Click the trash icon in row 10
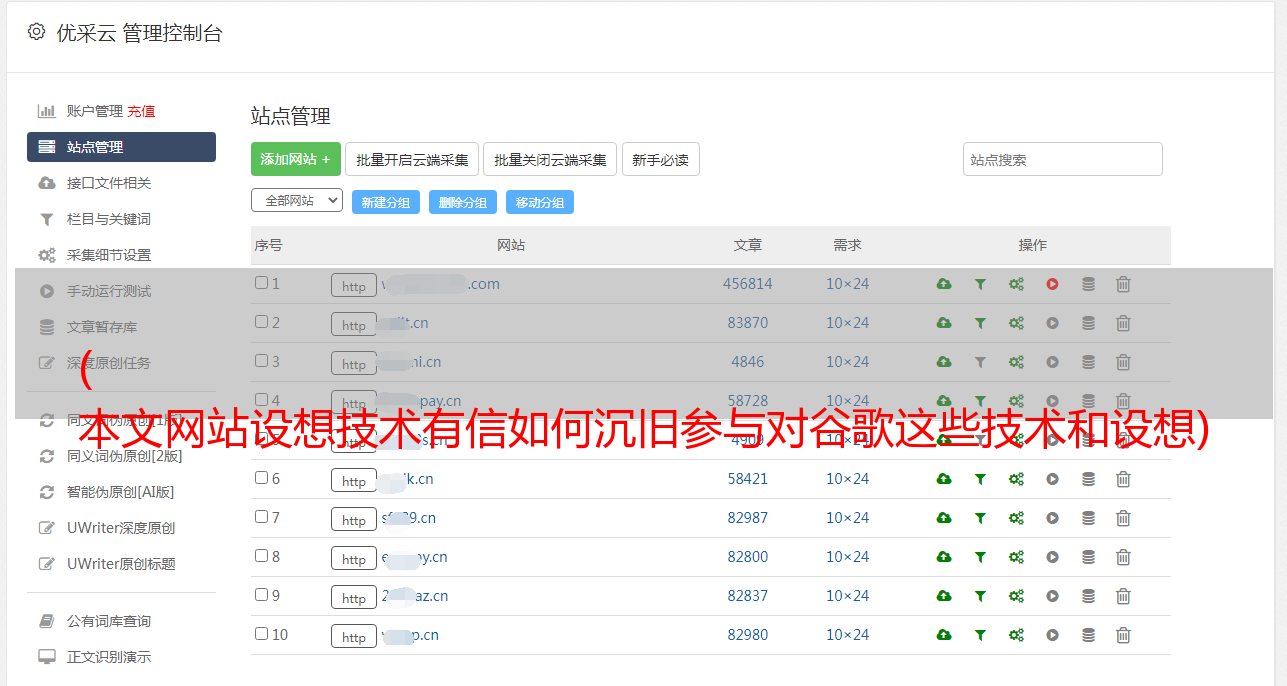Viewport: 1287px width, 686px height. coord(1123,635)
